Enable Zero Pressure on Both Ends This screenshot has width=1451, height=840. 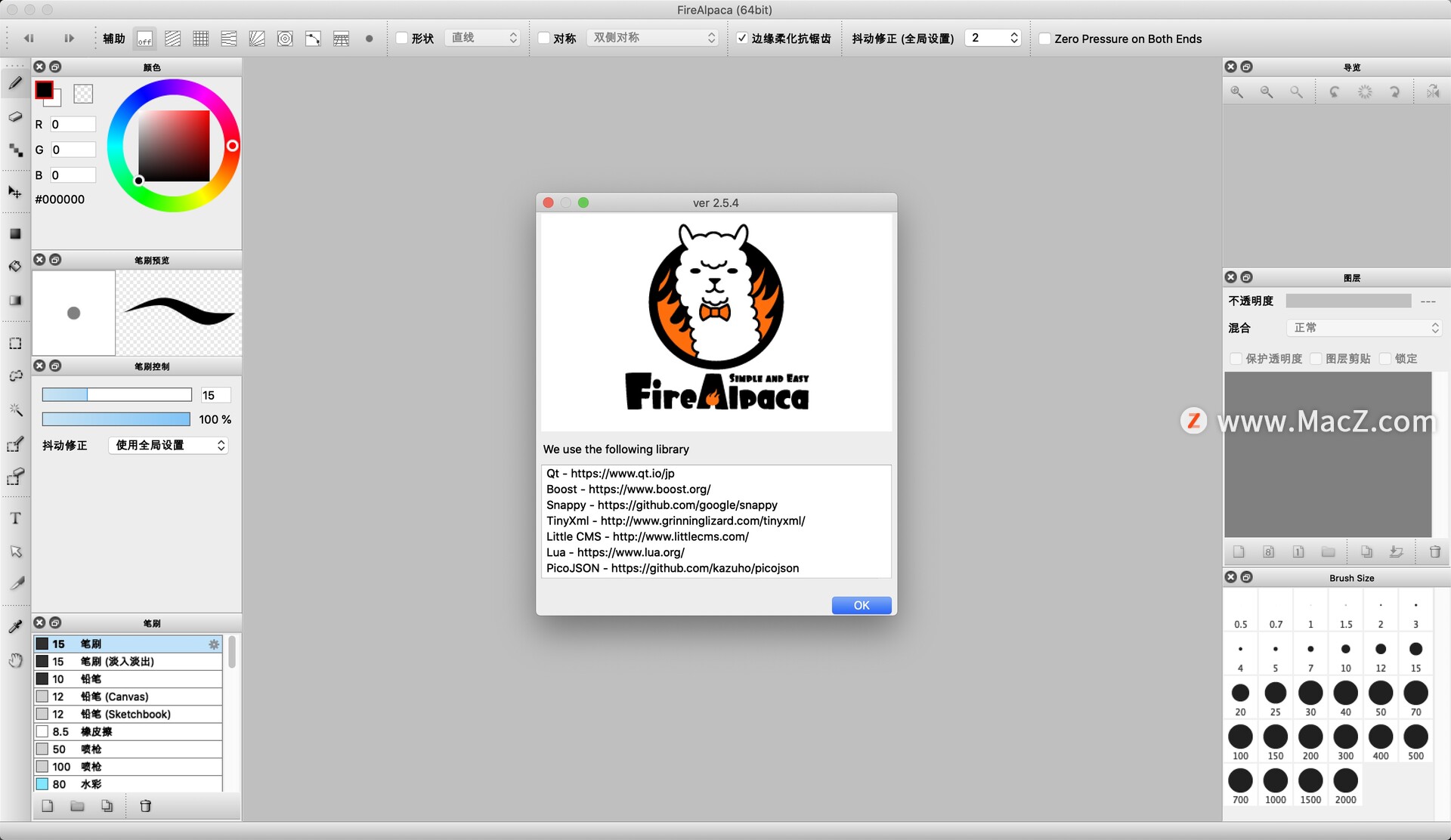[x=1044, y=39]
